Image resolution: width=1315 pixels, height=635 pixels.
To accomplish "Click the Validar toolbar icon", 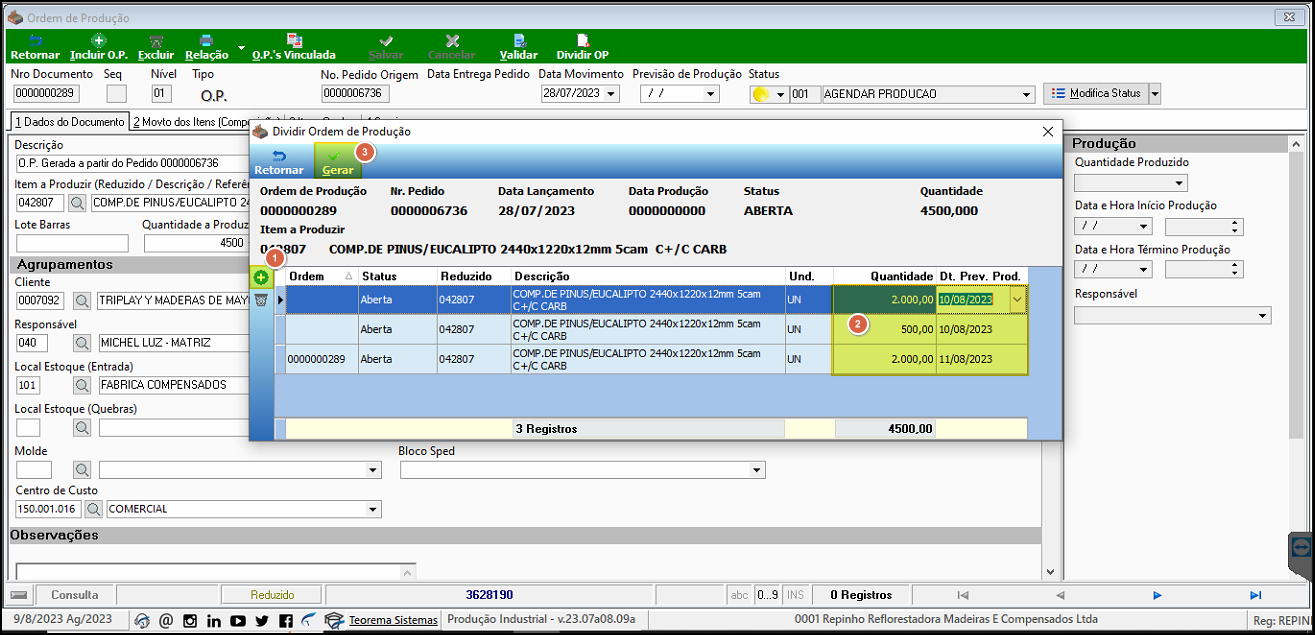I will (x=519, y=47).
